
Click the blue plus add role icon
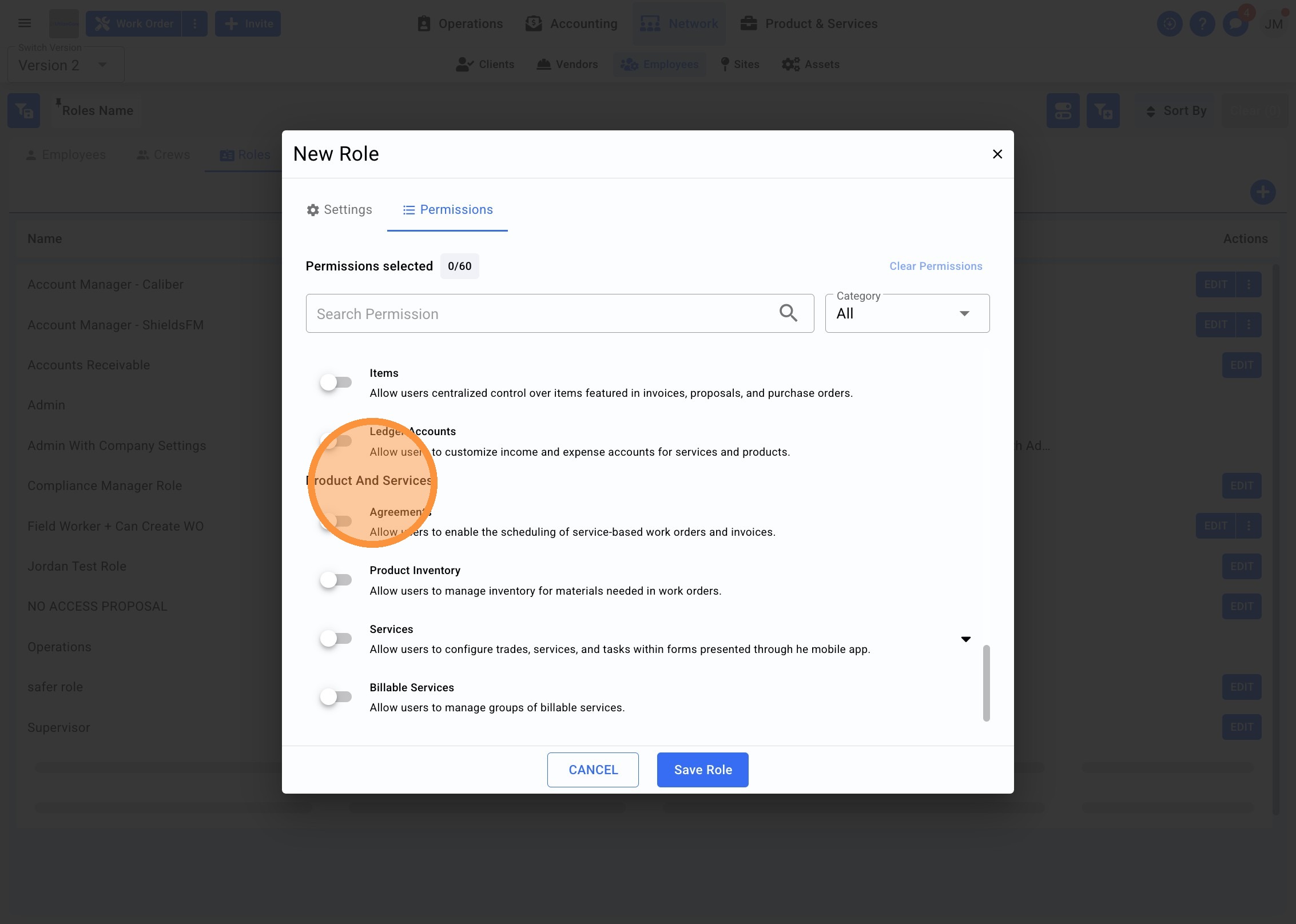(x=1262, y=192)
